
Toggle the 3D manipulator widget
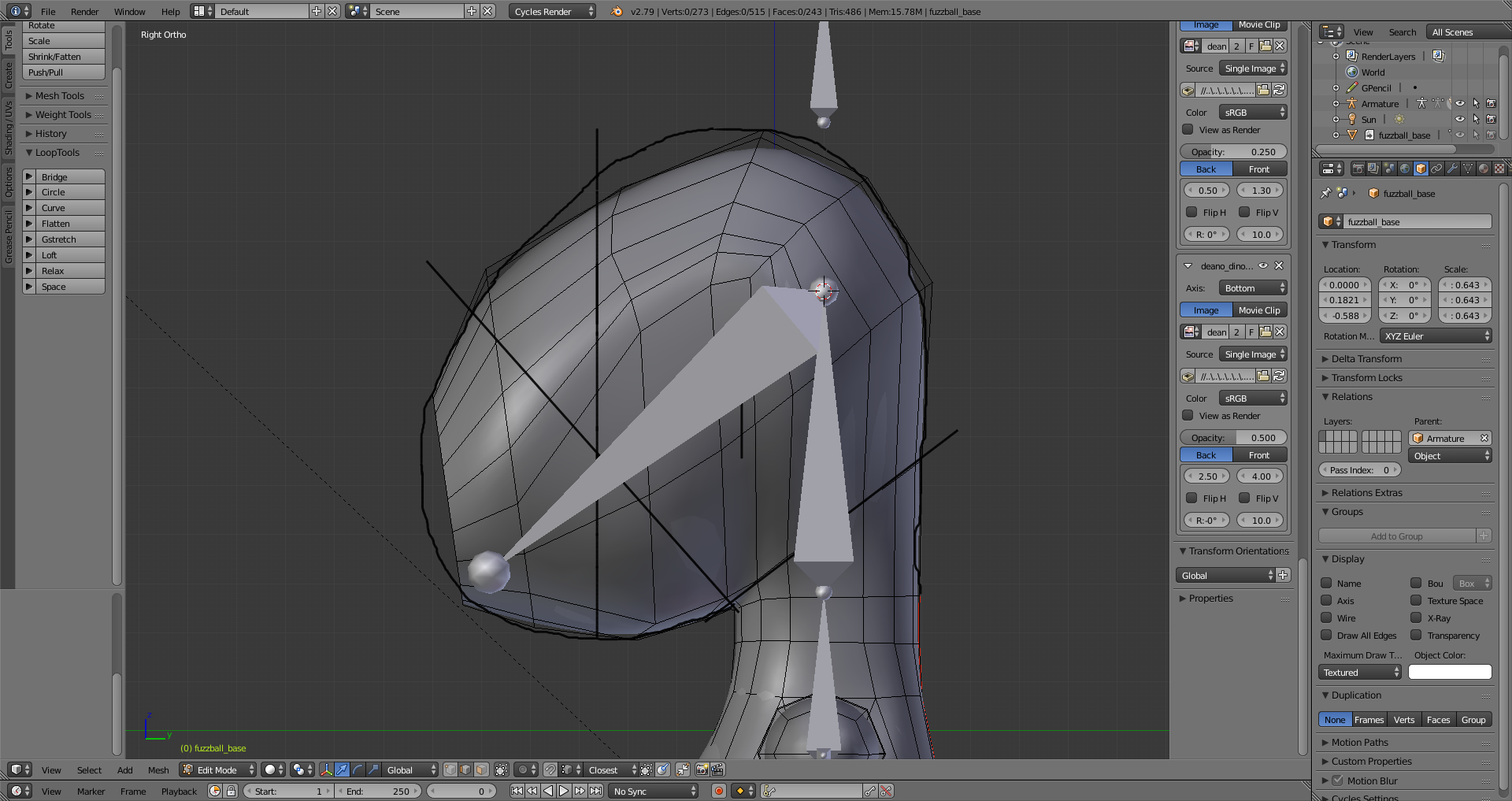pos(326,769)
